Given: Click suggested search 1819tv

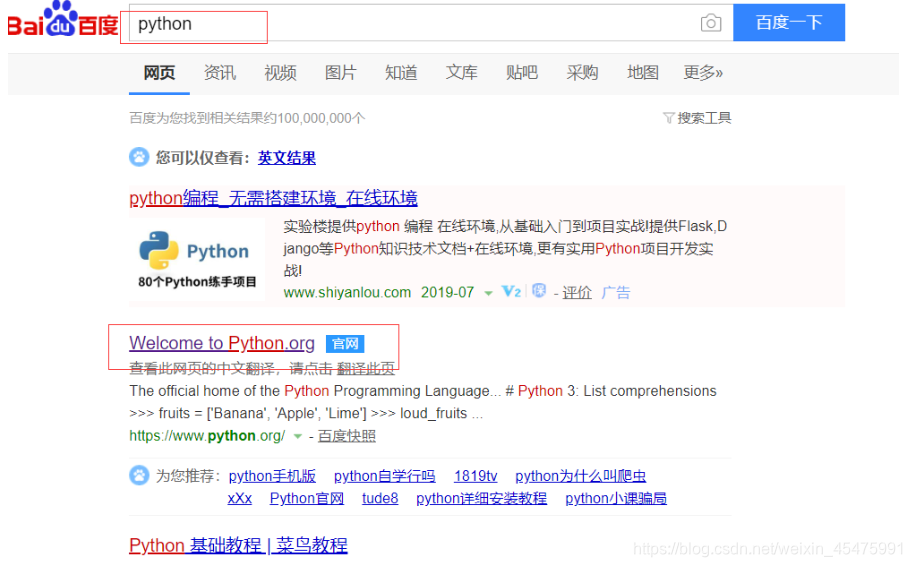Looking at the screenshot, I should tap(475, 476).
